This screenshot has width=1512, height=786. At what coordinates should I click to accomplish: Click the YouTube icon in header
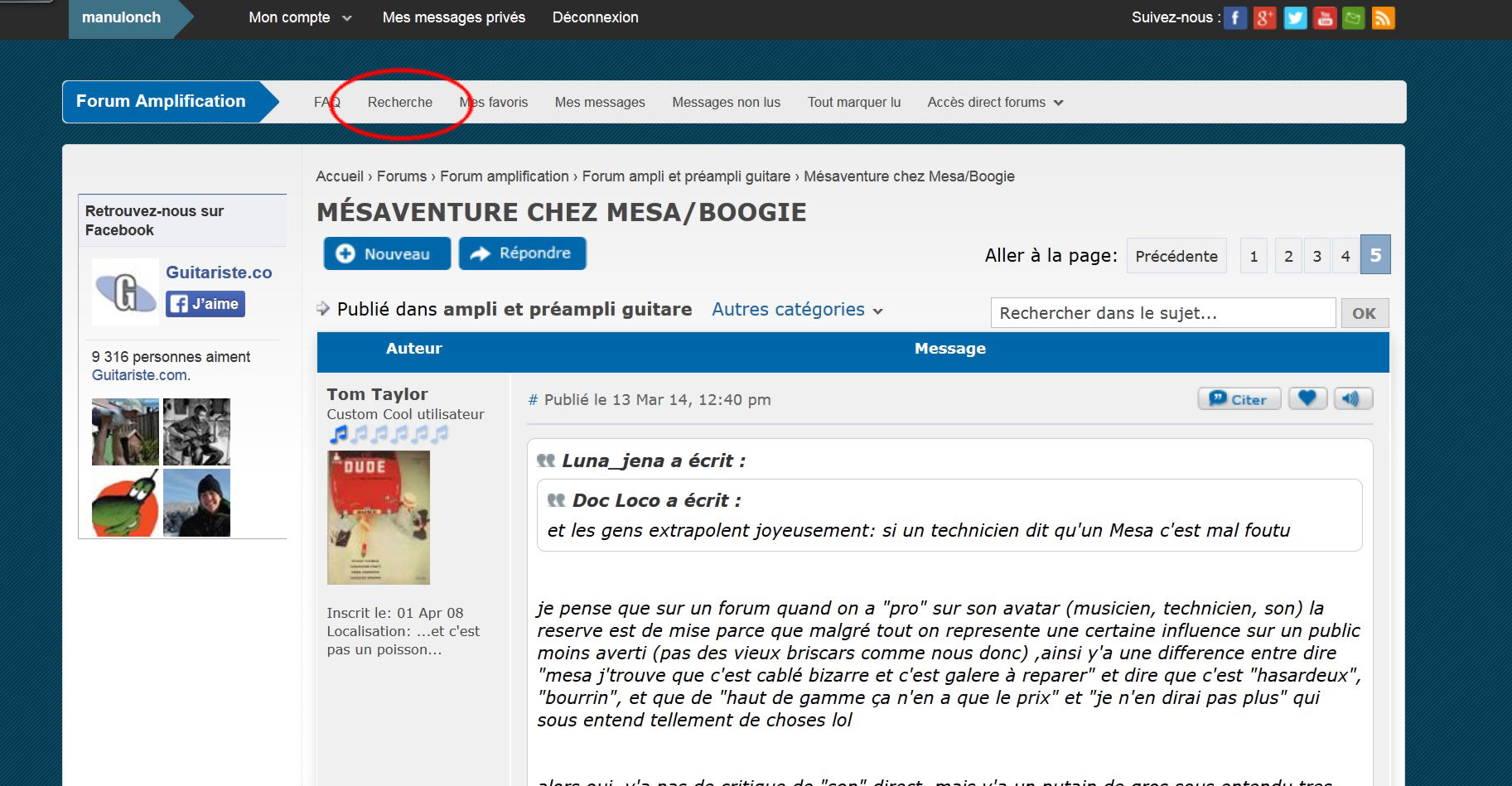tap(1324, 17)
